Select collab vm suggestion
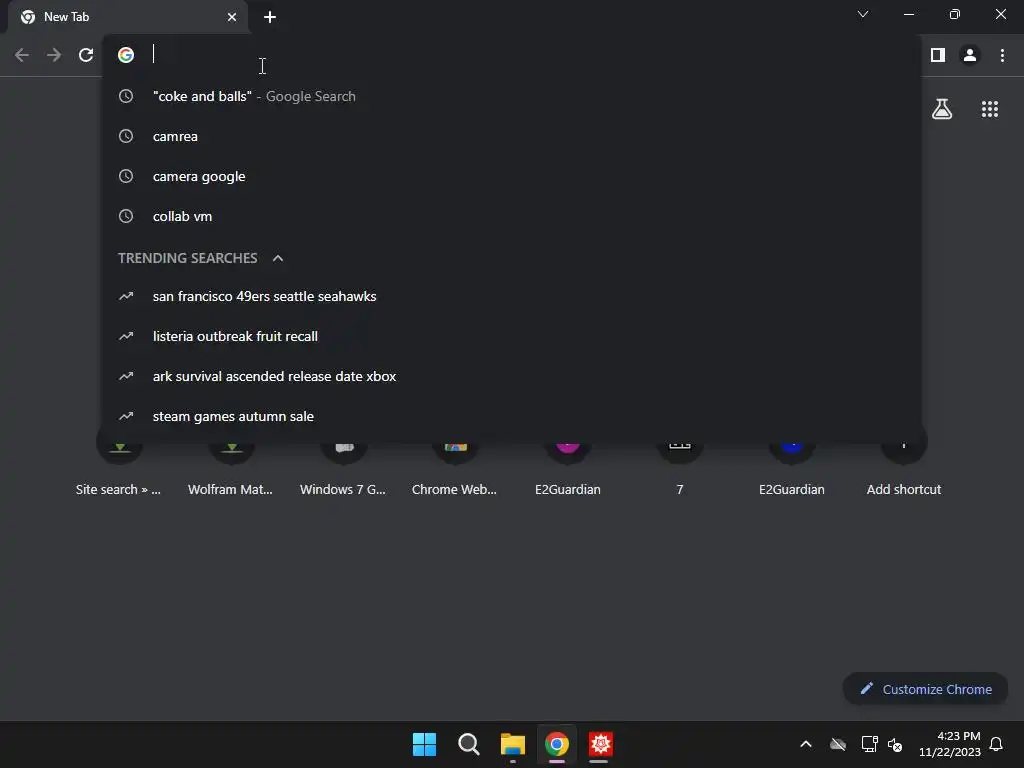 pos(511,216)
